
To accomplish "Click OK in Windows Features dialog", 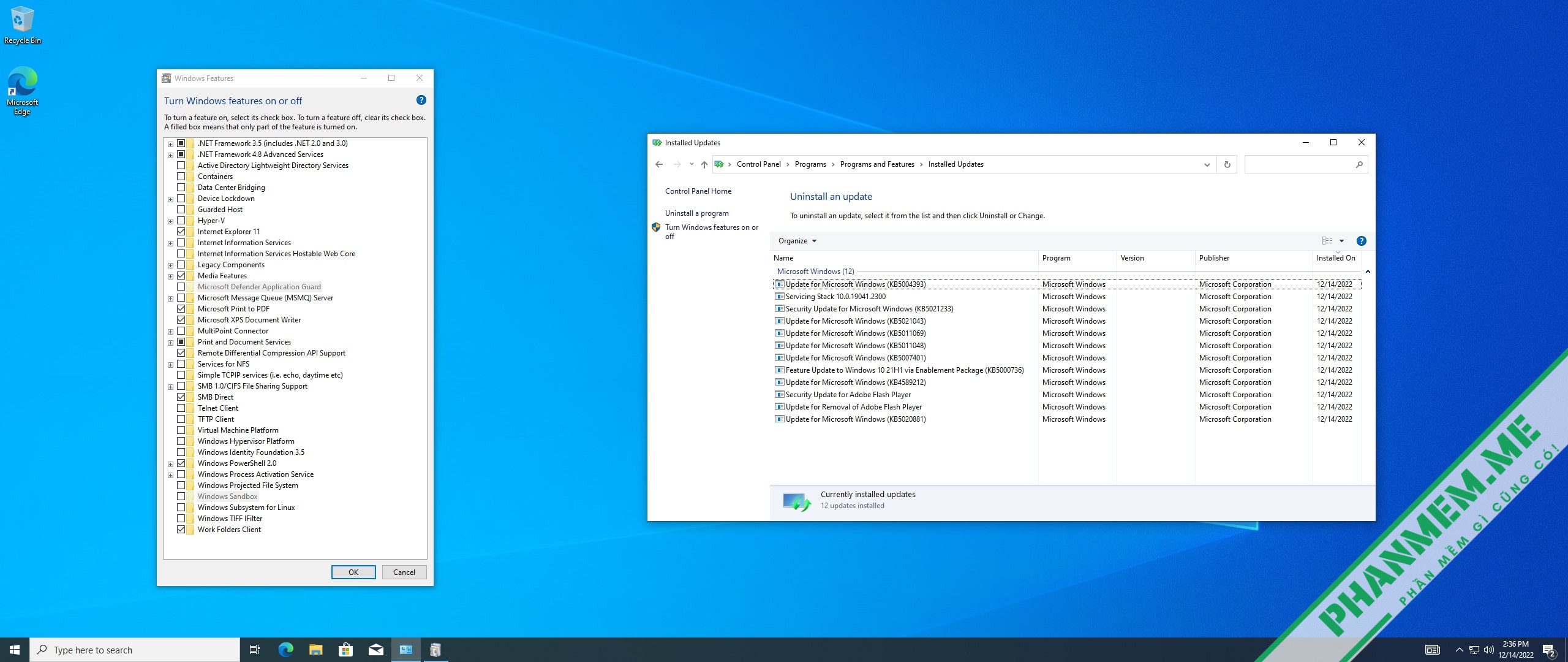I will pyautogui.click(x=353, y=572).
